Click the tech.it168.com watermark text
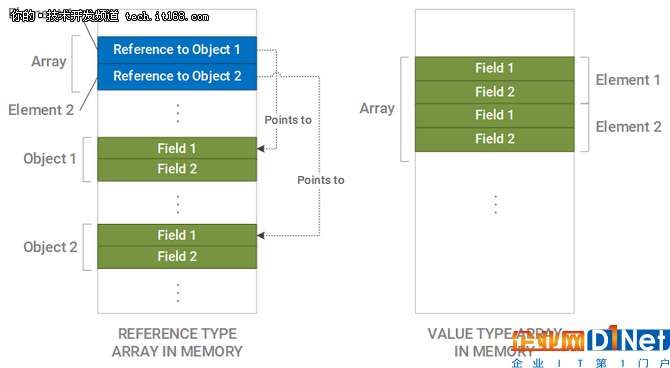Screen dimensions: 670x368 tap(167, 17)
